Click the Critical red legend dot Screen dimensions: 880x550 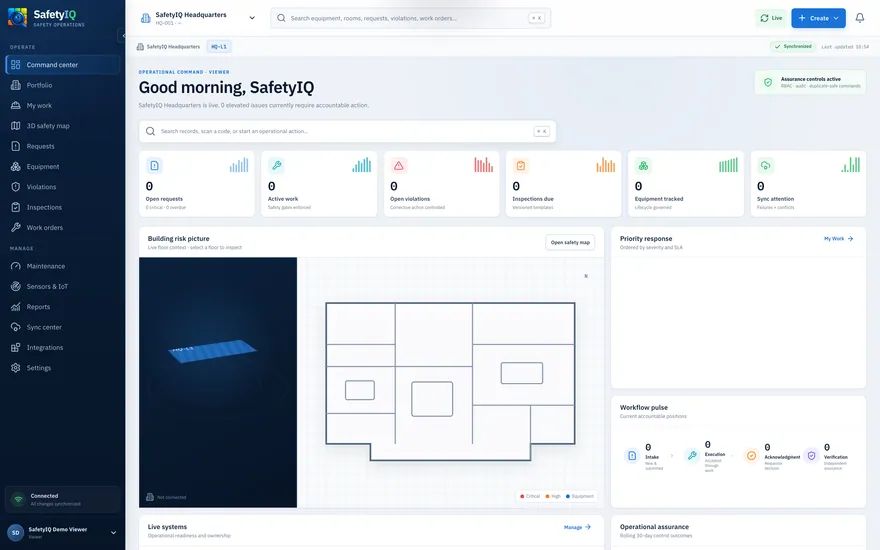point(522,496)
